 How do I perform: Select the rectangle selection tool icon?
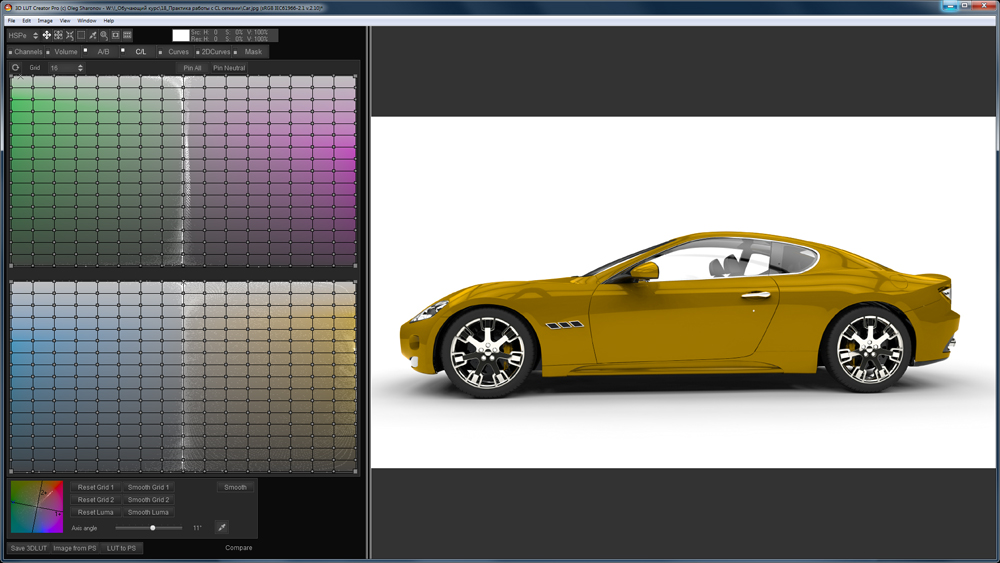point(81,35)
